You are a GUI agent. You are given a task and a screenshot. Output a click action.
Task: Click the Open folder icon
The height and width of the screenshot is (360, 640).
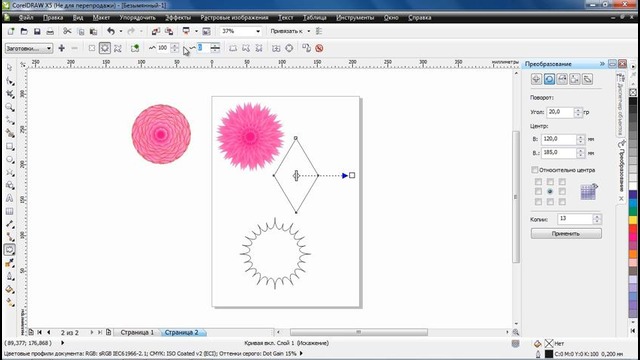(x=24, y=31)
